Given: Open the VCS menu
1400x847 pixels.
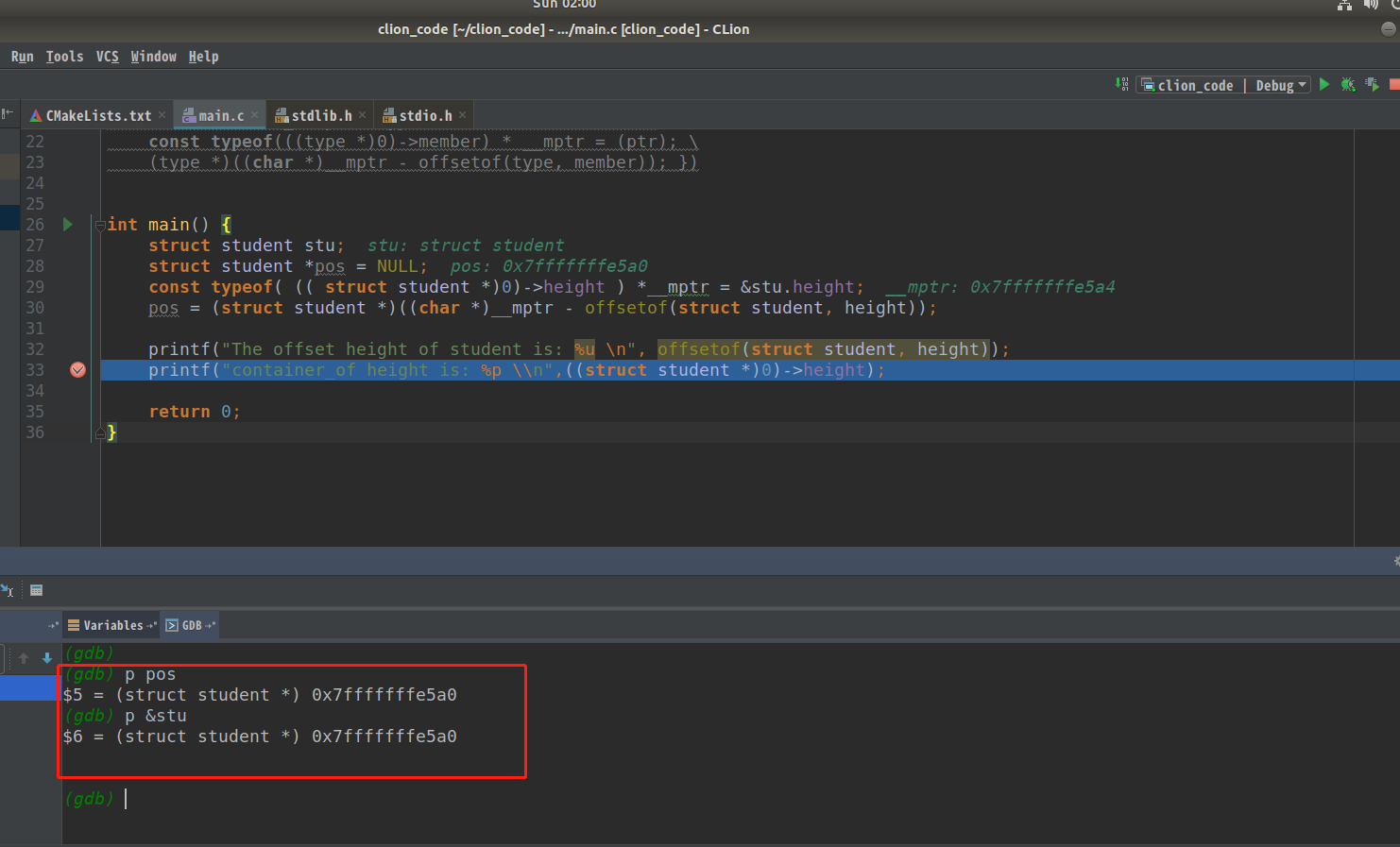Looking at the screenshot, I should (x=107, y=56).
